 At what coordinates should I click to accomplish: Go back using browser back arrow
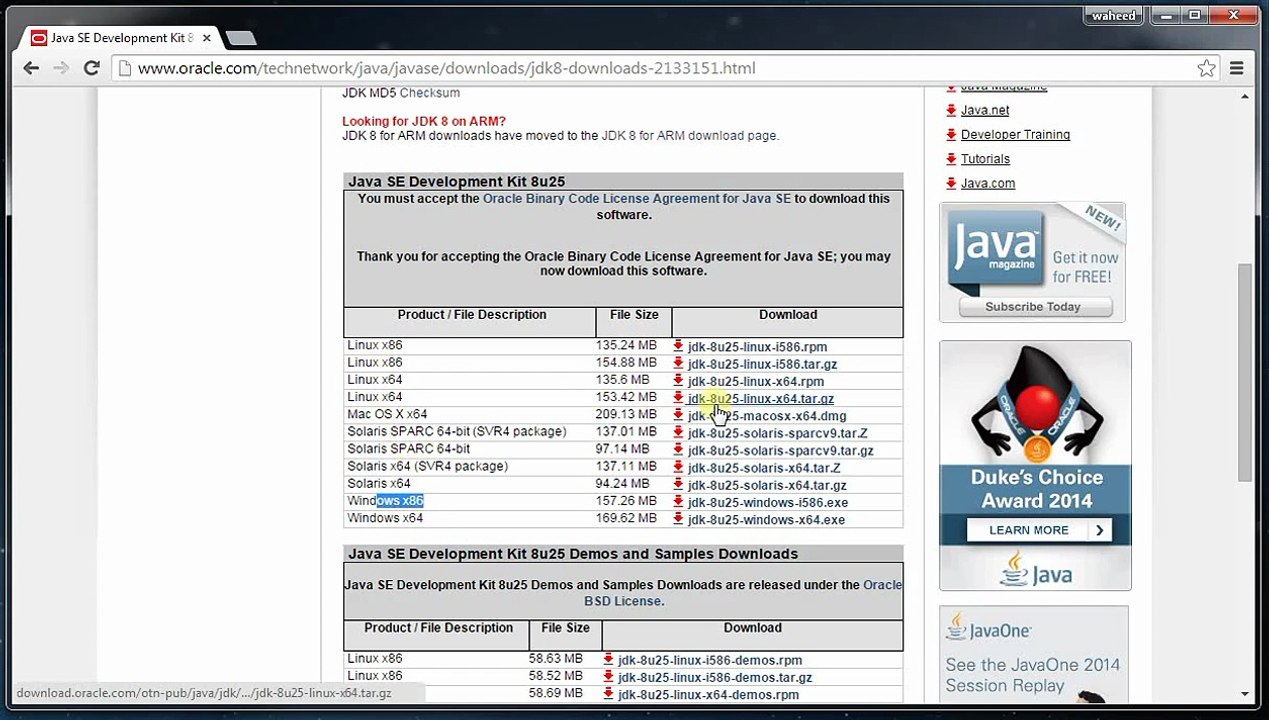(x=31, y=68)
